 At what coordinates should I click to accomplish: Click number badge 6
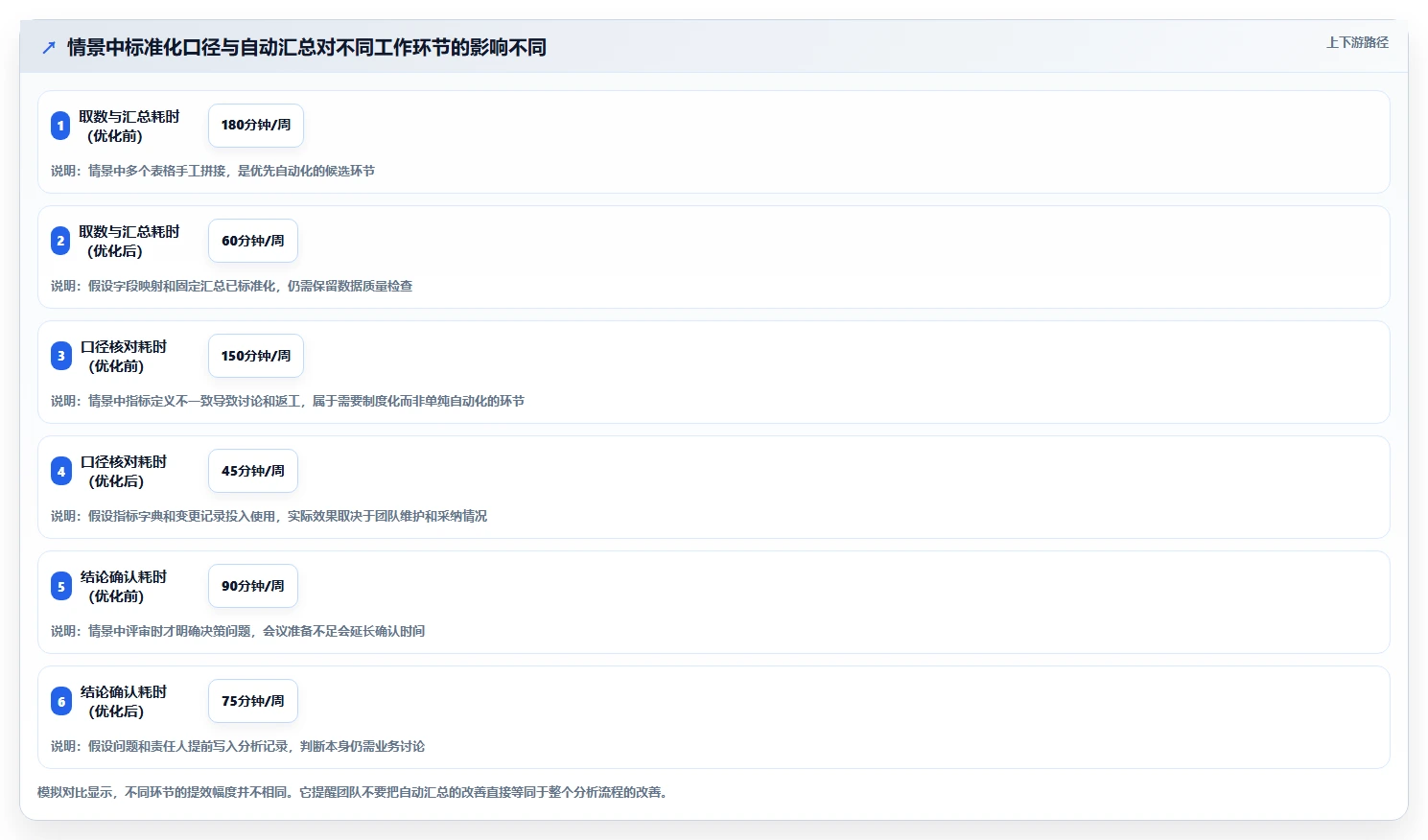61,701
